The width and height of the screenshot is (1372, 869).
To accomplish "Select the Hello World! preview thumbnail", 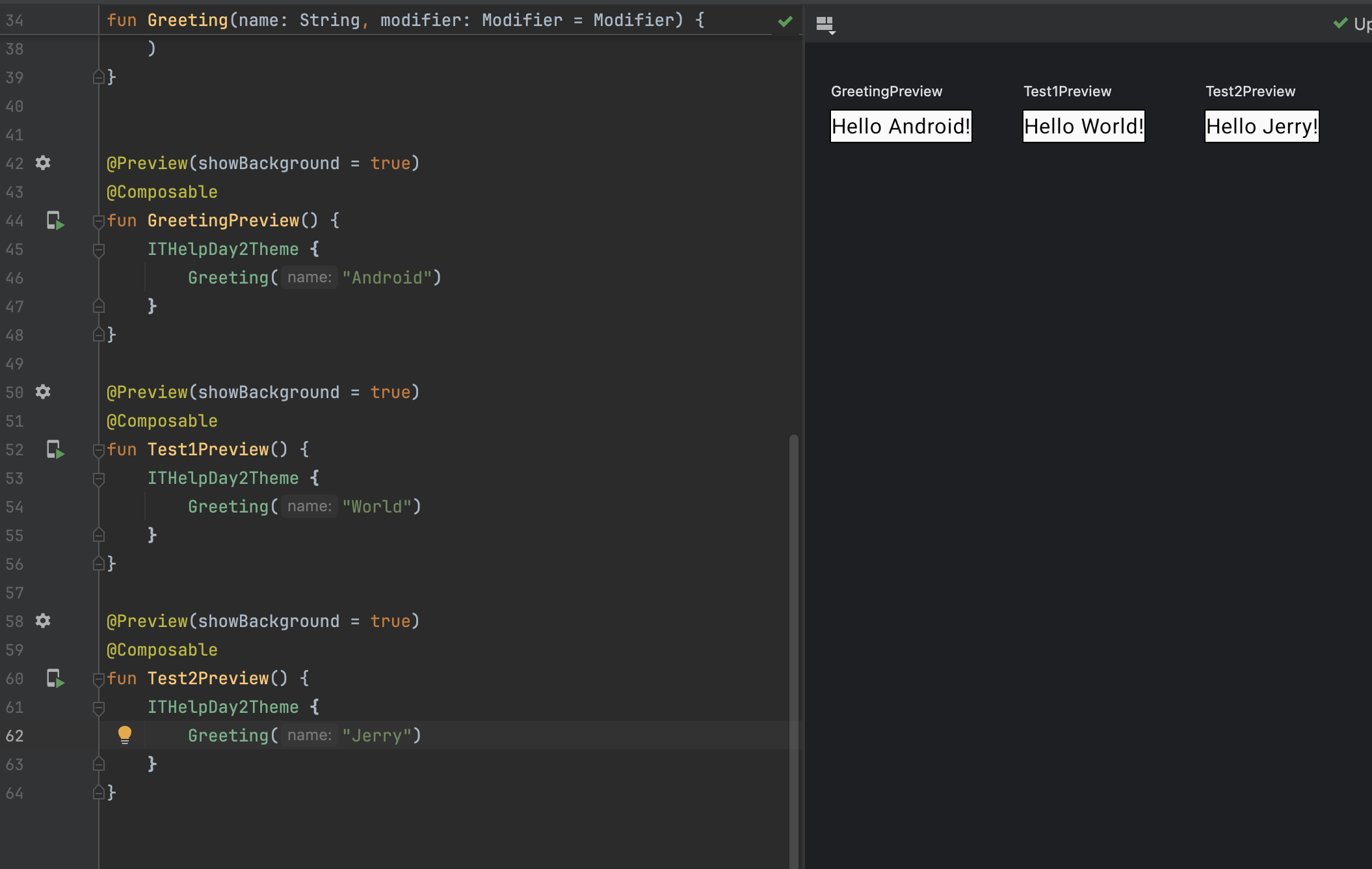I will (x=1083, y=126).
